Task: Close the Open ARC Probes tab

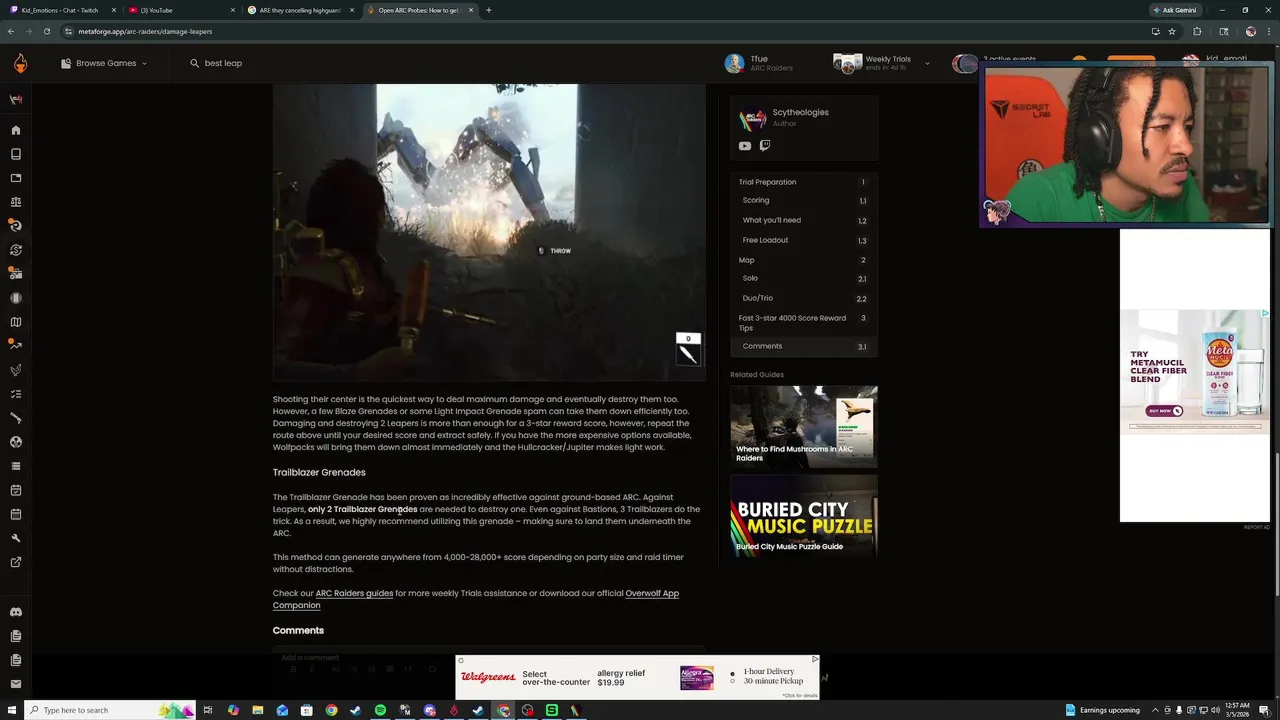Action: point(469,10)
